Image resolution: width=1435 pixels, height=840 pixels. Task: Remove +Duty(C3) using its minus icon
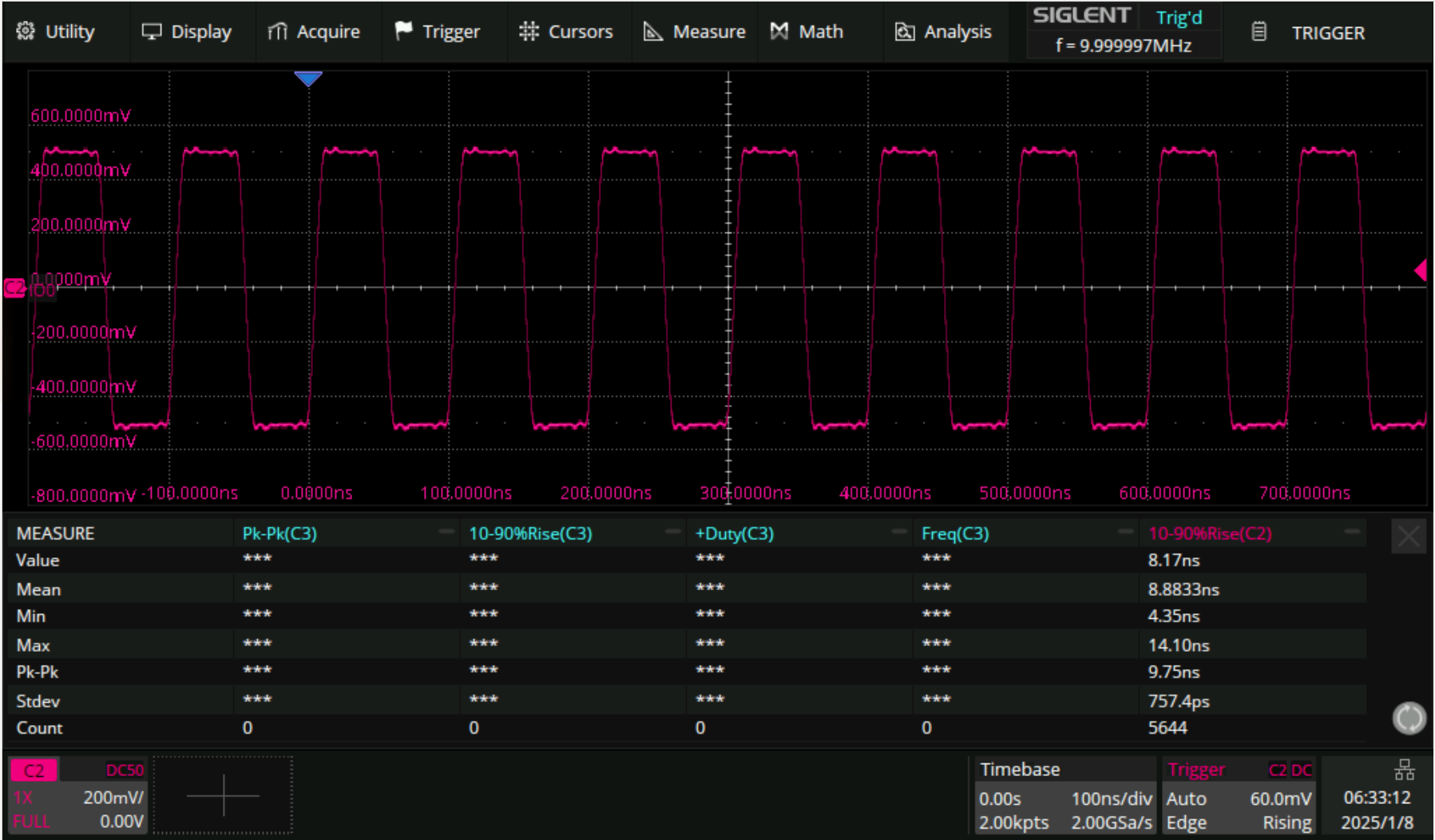pos(899,531)
